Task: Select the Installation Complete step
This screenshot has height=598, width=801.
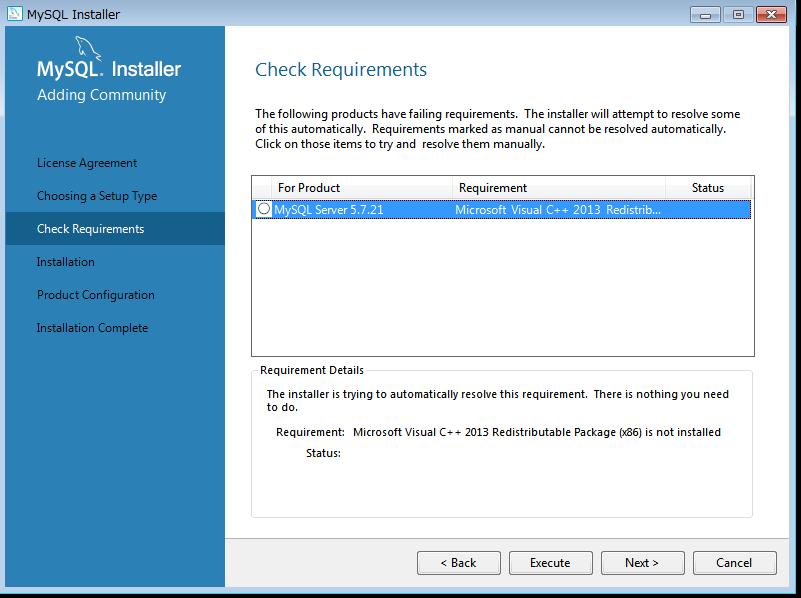Action: click(92, 328)
